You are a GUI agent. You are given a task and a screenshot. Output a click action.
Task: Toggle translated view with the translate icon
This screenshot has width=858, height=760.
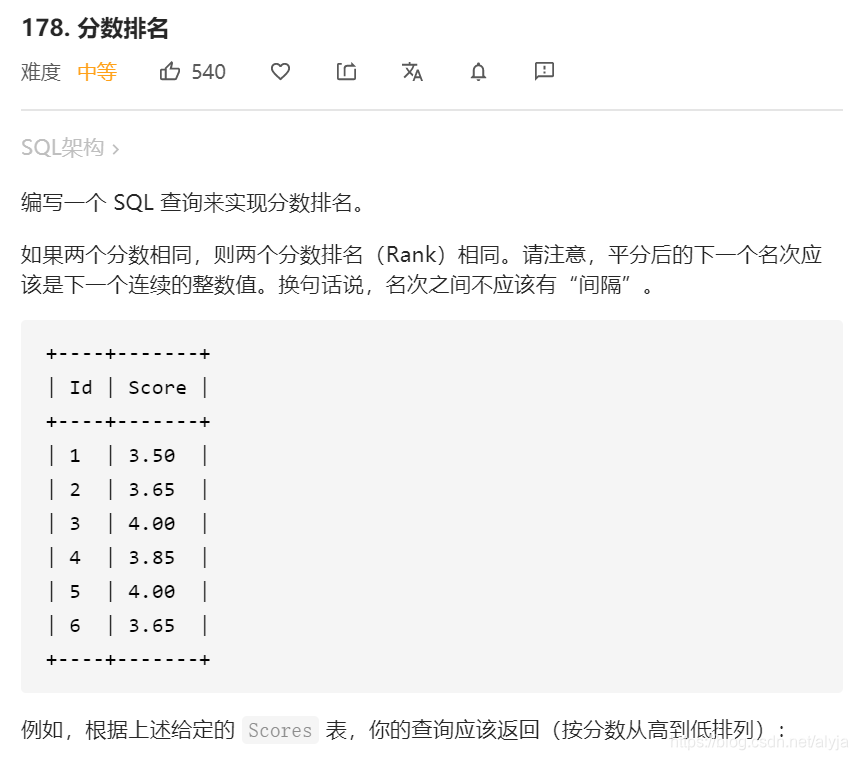pyautogui.click(x=412, y=72)
